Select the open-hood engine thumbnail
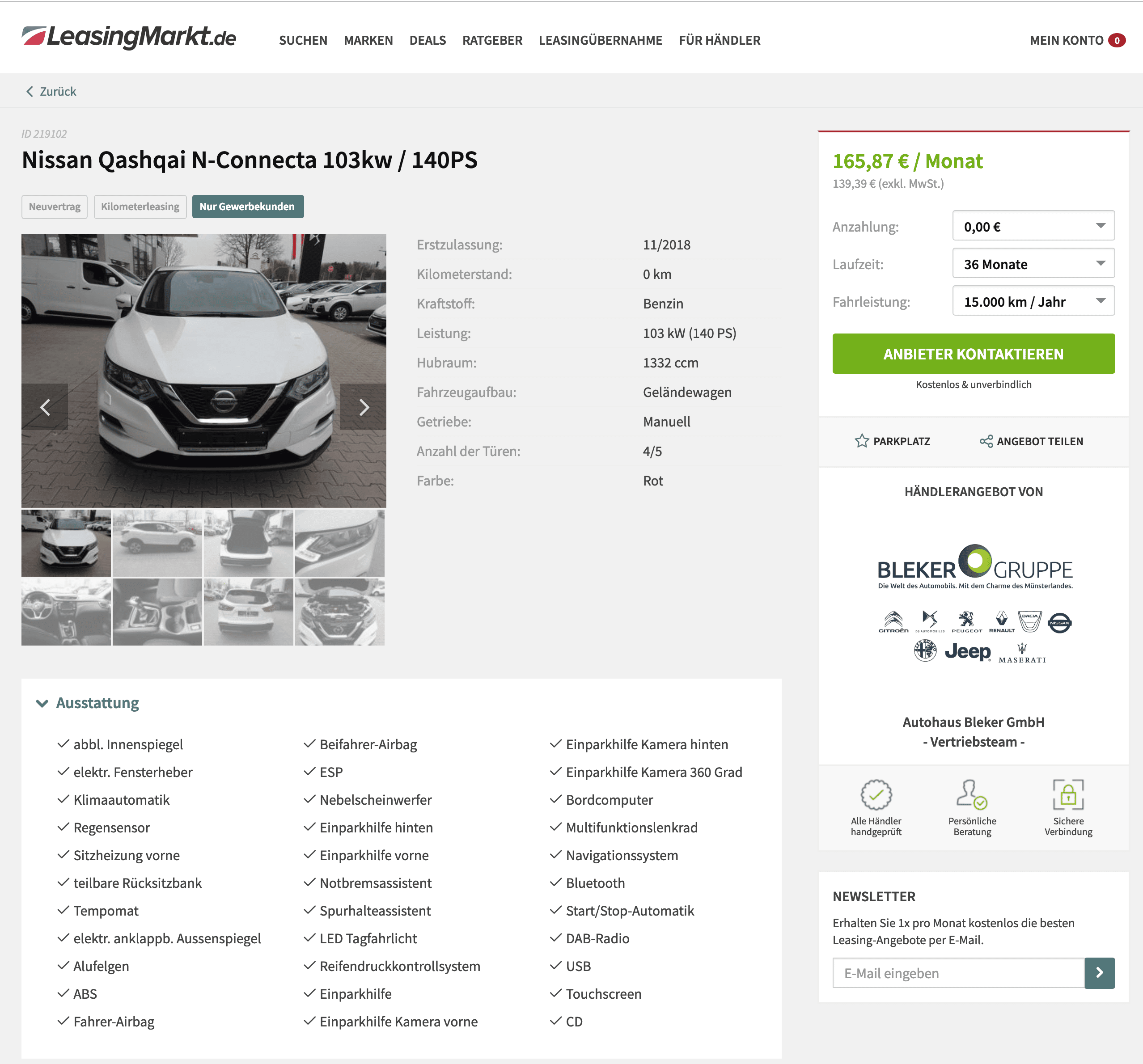 point(339,612)
